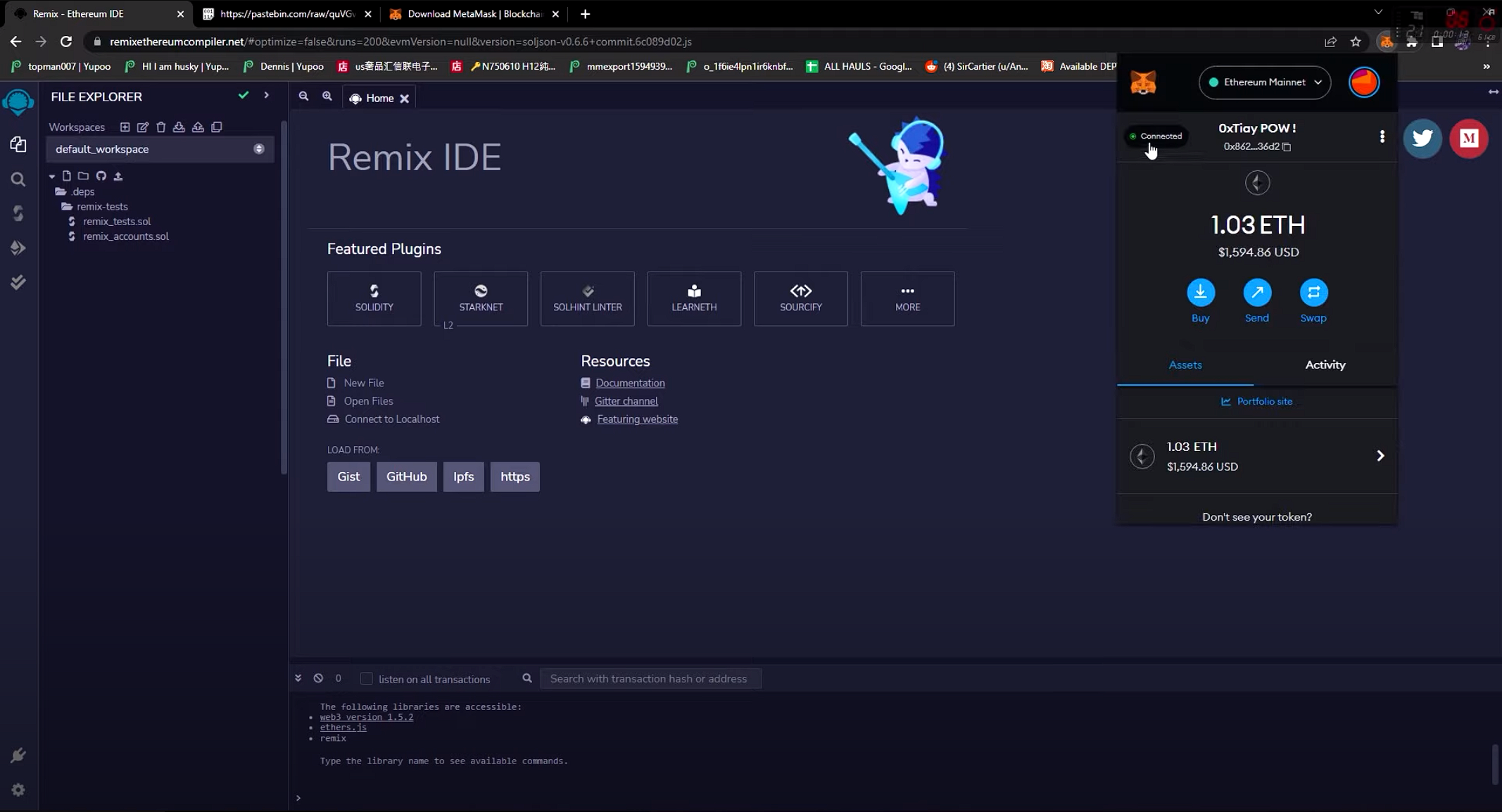Switch to MetaMask Activity tab
This screenshot has width=1502, height=812.
tap(1325, 364)
